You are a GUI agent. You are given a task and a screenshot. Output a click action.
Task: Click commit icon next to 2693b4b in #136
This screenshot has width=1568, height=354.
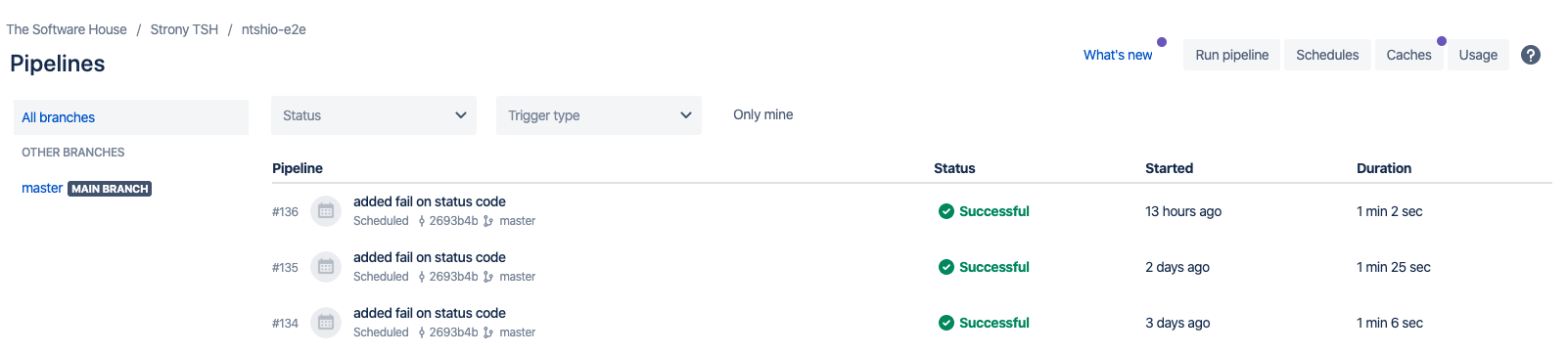(x=422, y=221)
